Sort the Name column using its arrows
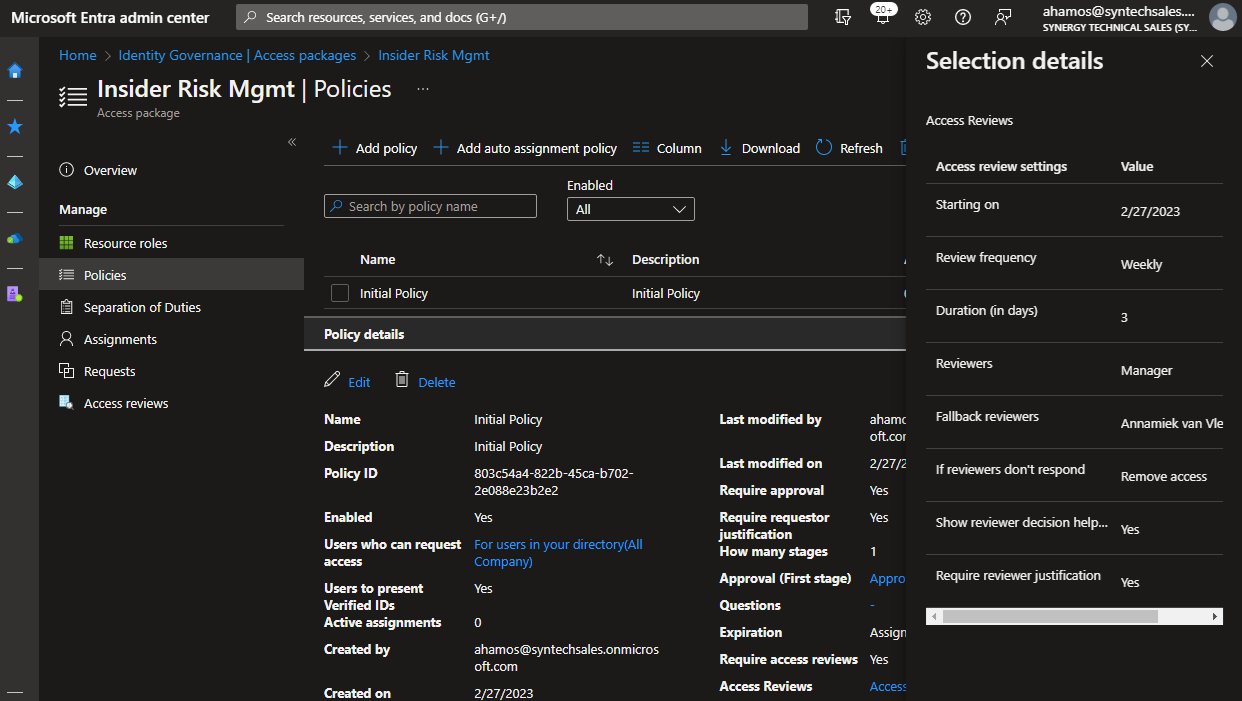Image resolution: width=1242 pixels, height=701 pixels. pos(605,259)
